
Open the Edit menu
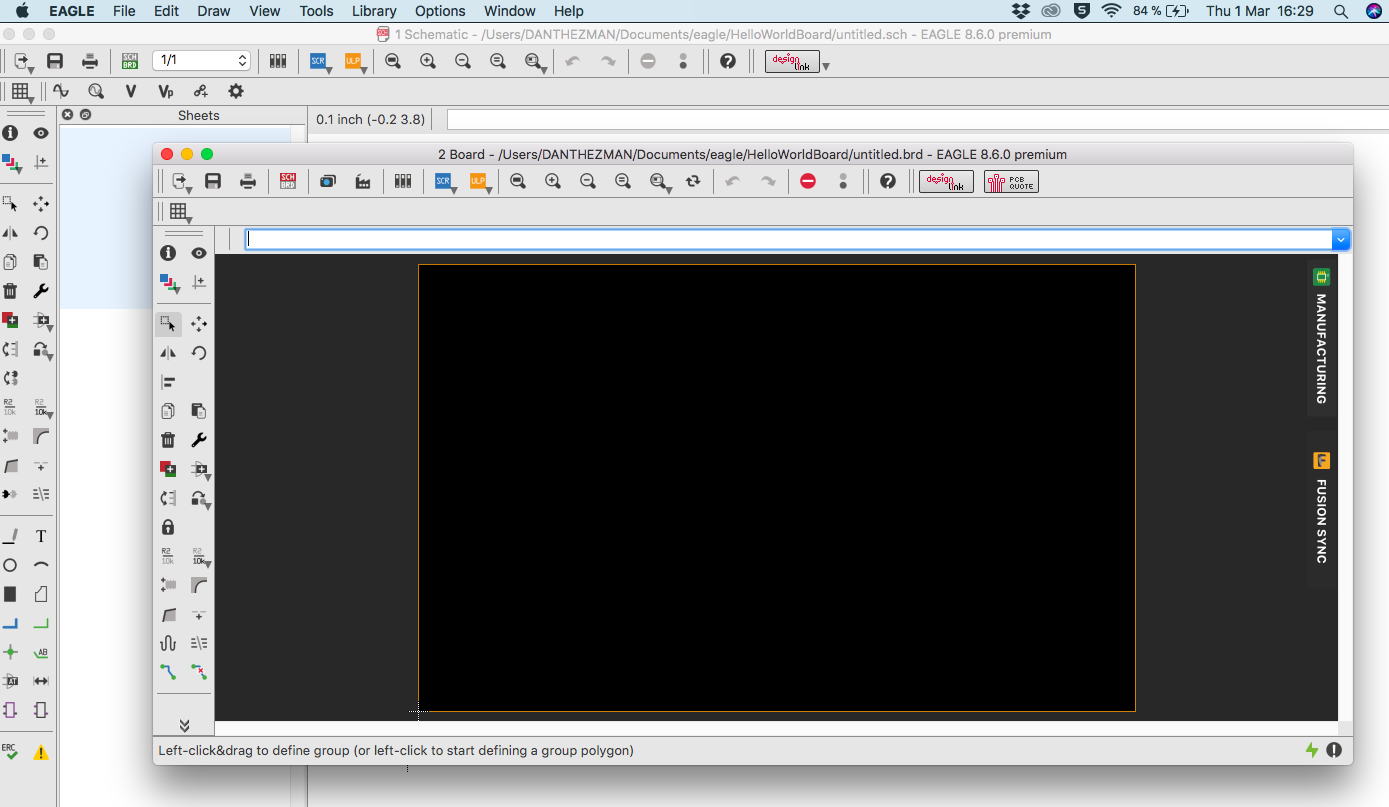pyautogui.click(x=167, y=11)
